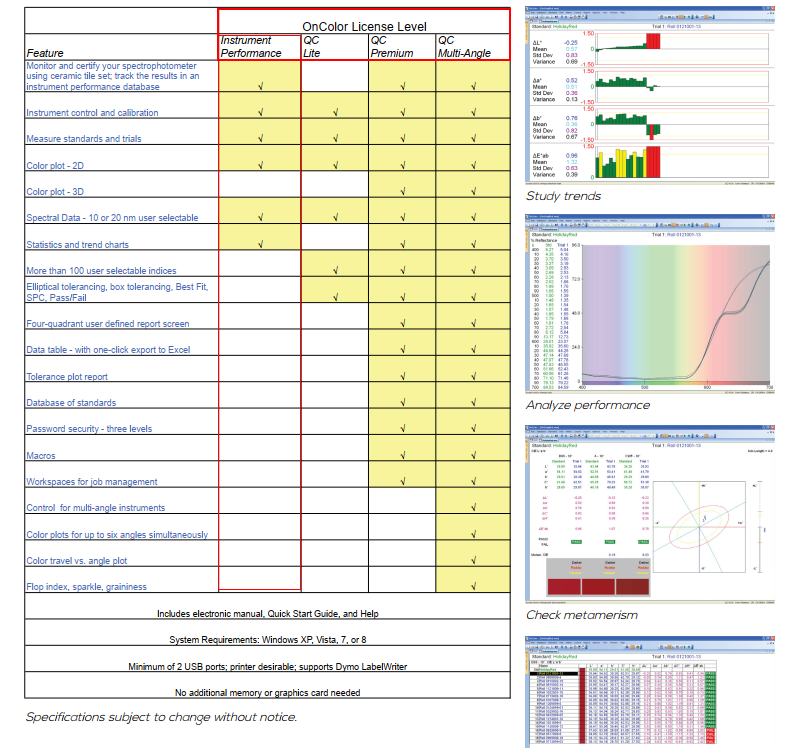Screen dimensions: 803x748
Task: Click QC Lite checkmark for 'Spectral Data' row
Action: (x=335, y=218)
